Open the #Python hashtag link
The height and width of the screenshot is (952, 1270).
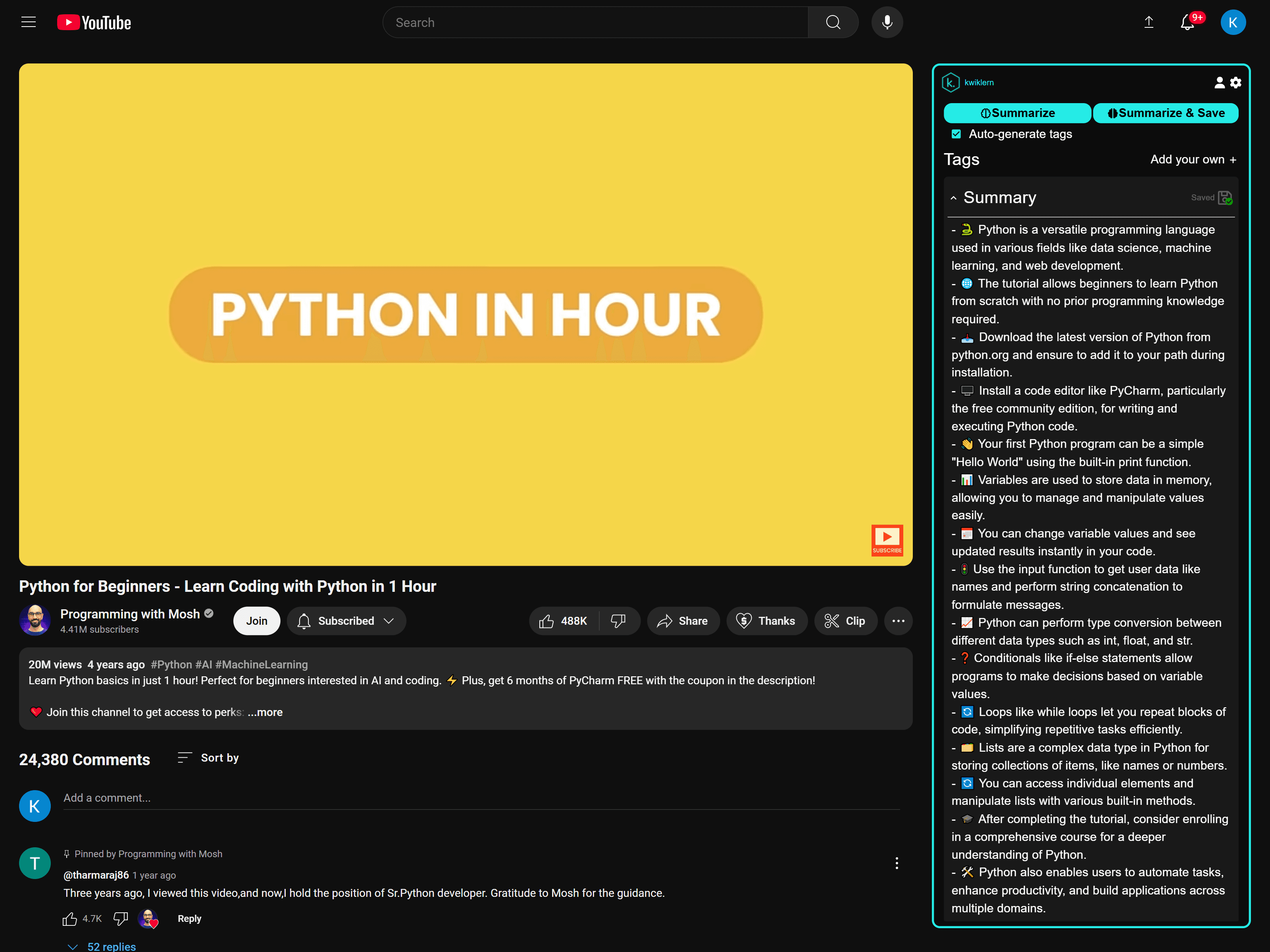click(171, 664)
